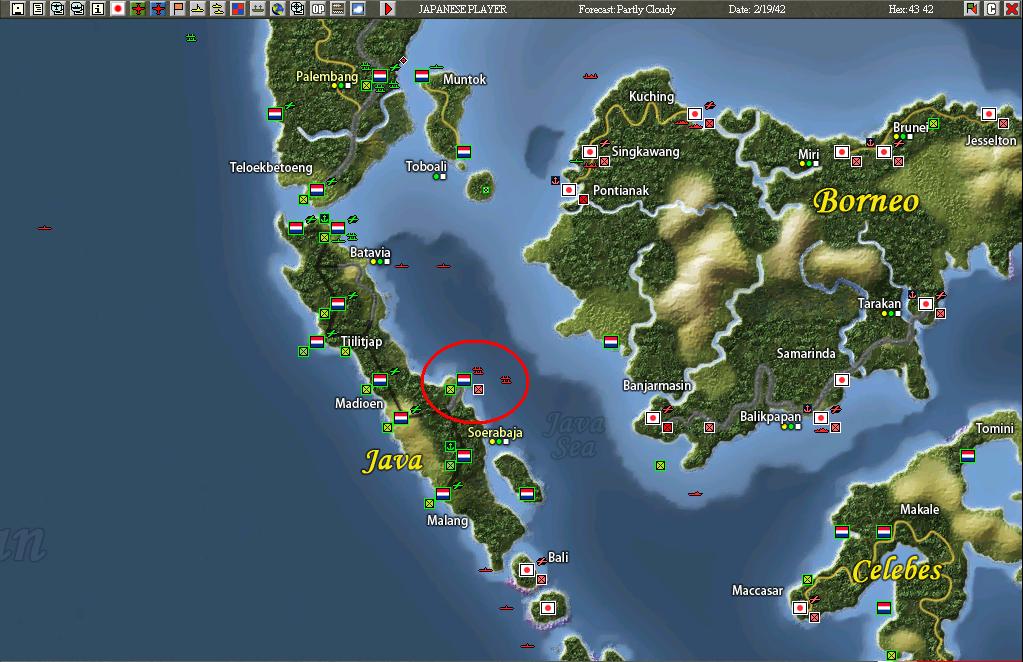The height and width of the screenshot is (662, 1023).
Task: Click the 'Celebes' island name
Action: 897,571
